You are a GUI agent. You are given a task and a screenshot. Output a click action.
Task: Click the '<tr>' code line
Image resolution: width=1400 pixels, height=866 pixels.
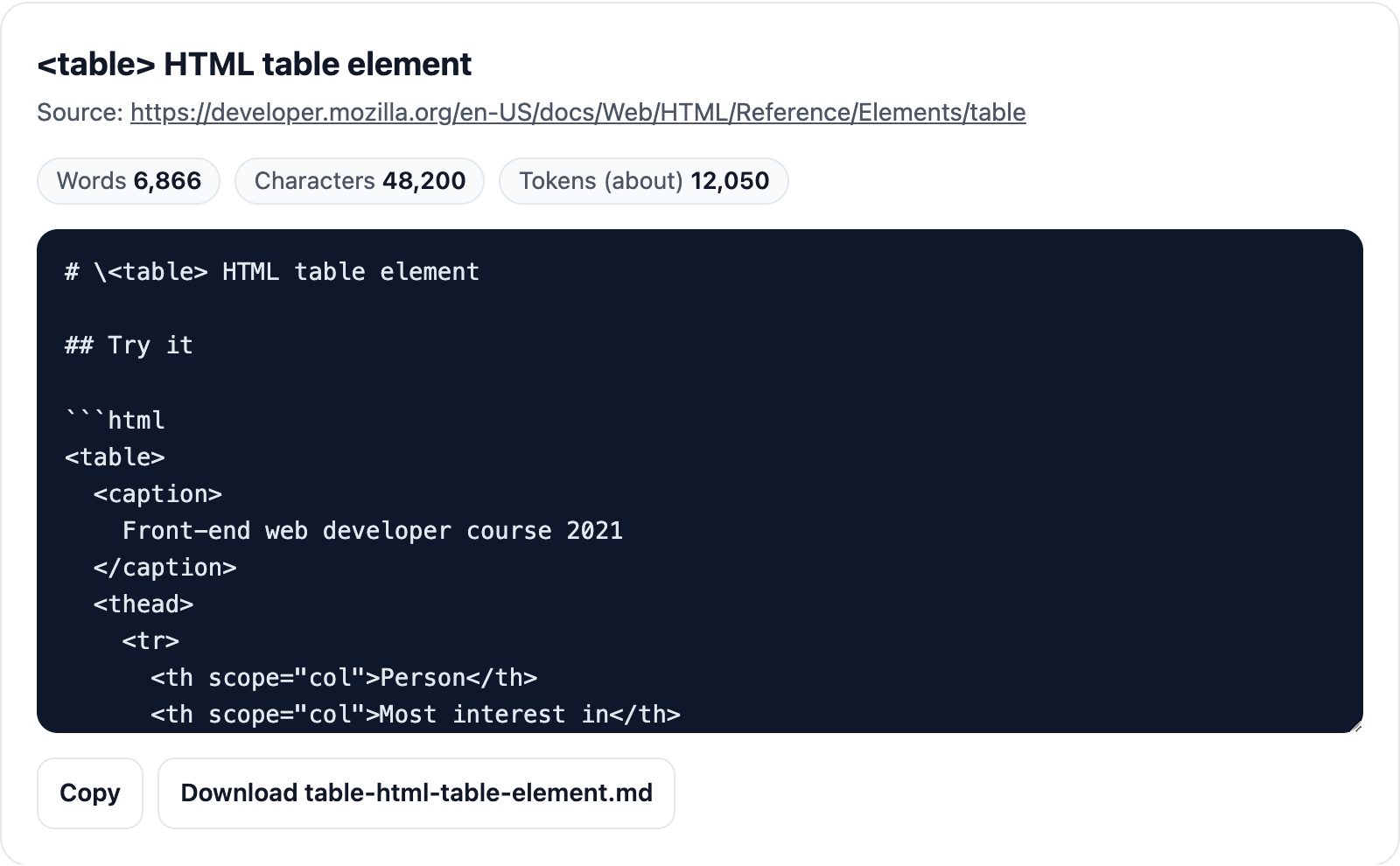150,641
